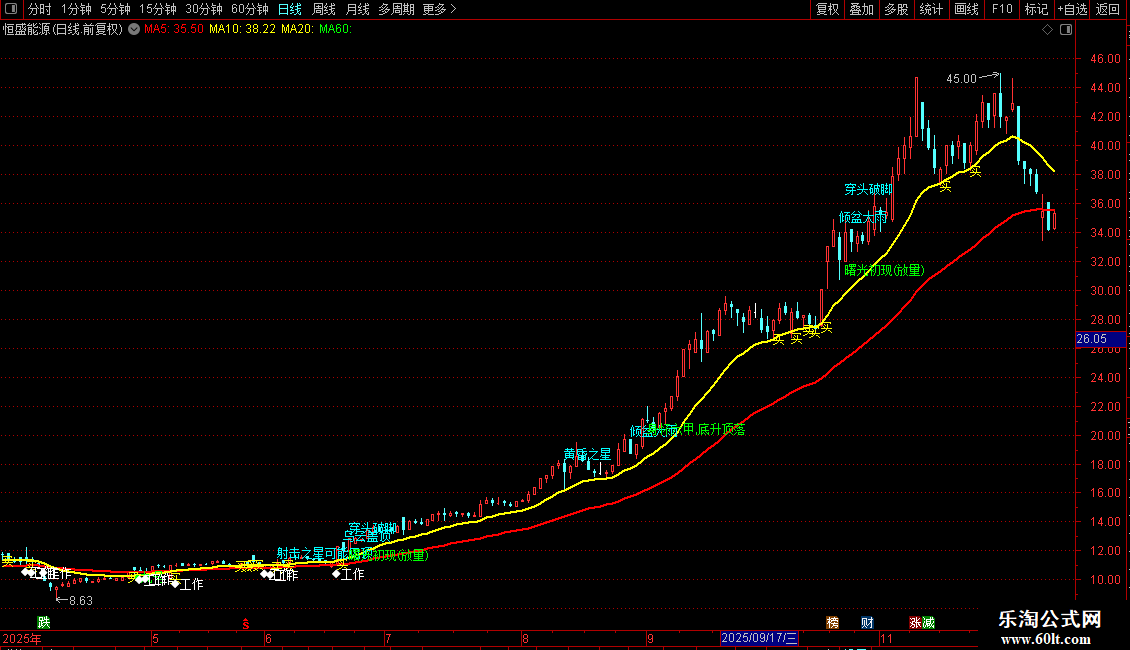This screenshot has height=650, width=1130.
Task: Switch to the 5分钟 chart period
Action: 115,9
